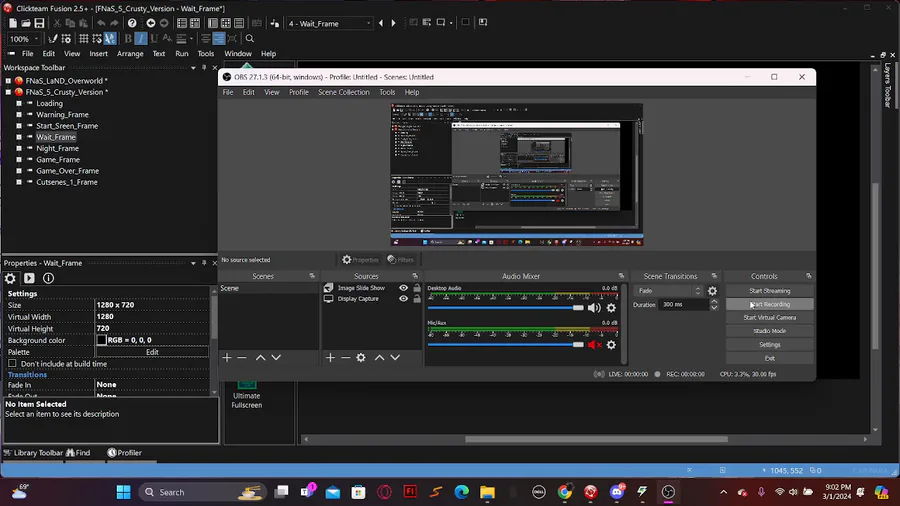
Task: Move selected source up arrow icon
Action: 379,357
